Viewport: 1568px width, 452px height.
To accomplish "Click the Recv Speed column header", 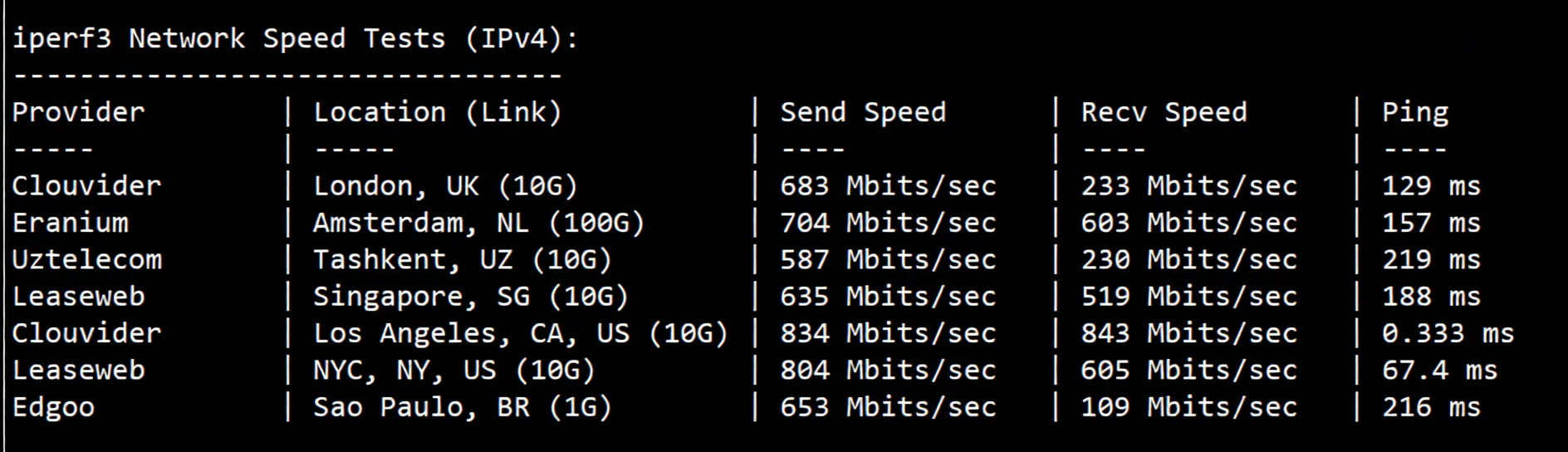I will (1164, 112).
